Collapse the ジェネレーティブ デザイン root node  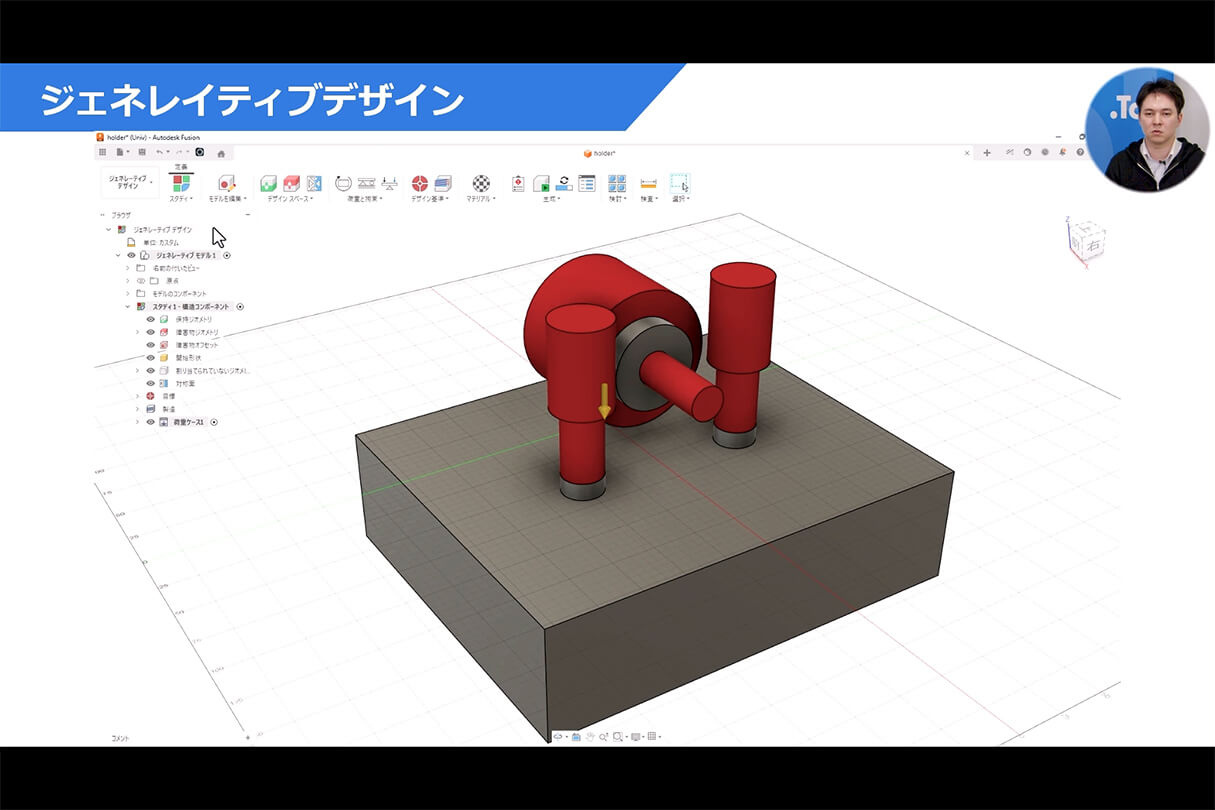click(x=108, y=229)
